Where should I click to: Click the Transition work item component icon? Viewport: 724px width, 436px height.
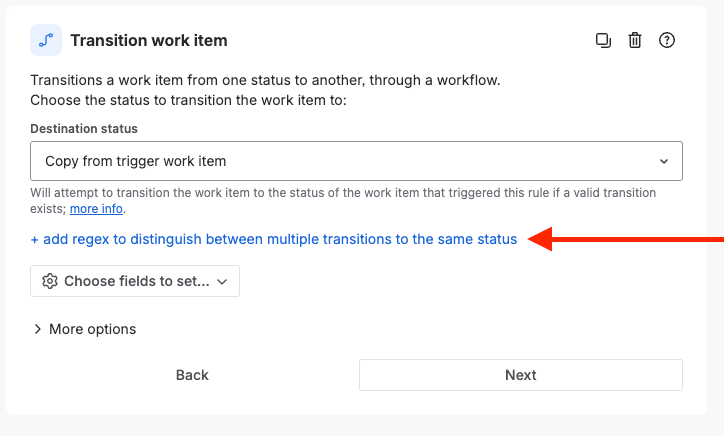pos(46,41)
